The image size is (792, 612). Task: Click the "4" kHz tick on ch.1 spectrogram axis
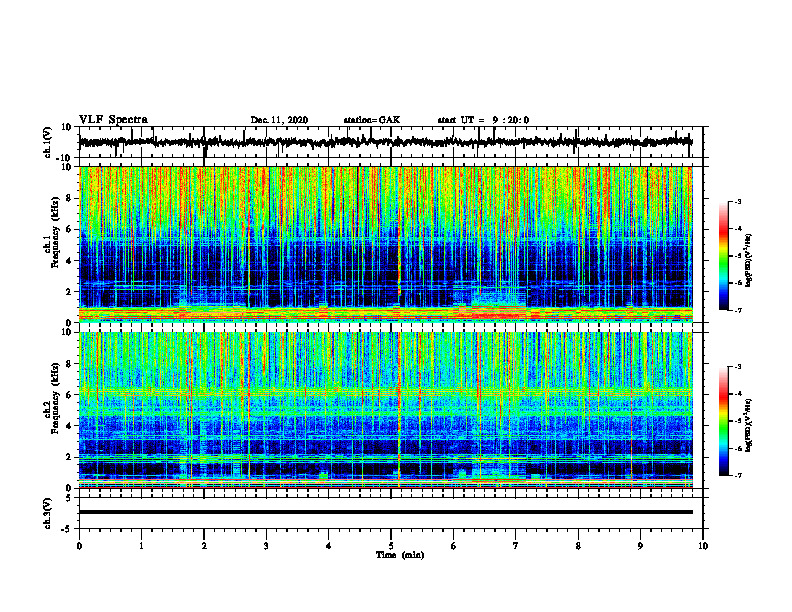tap(69, 261)
